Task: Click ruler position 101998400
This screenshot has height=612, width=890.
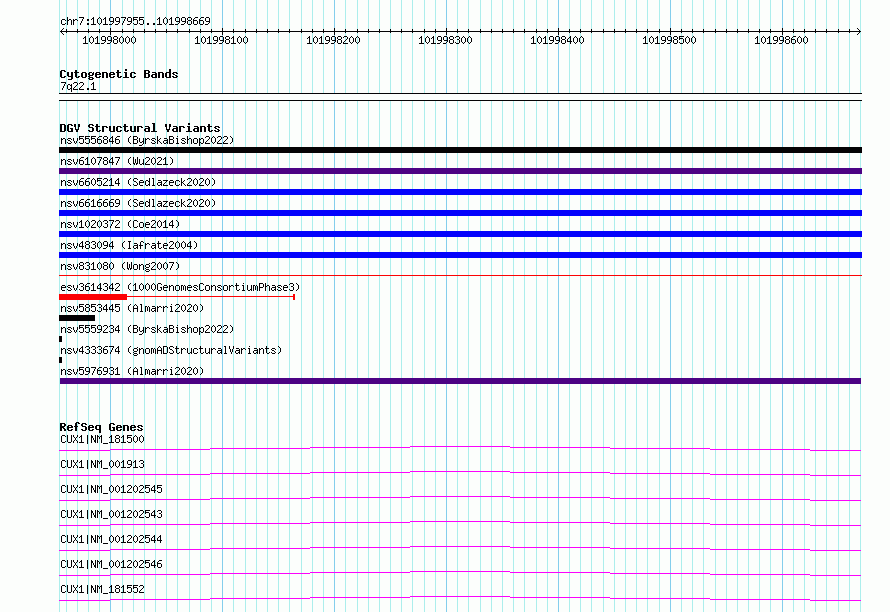Action: tap(557, 40)
